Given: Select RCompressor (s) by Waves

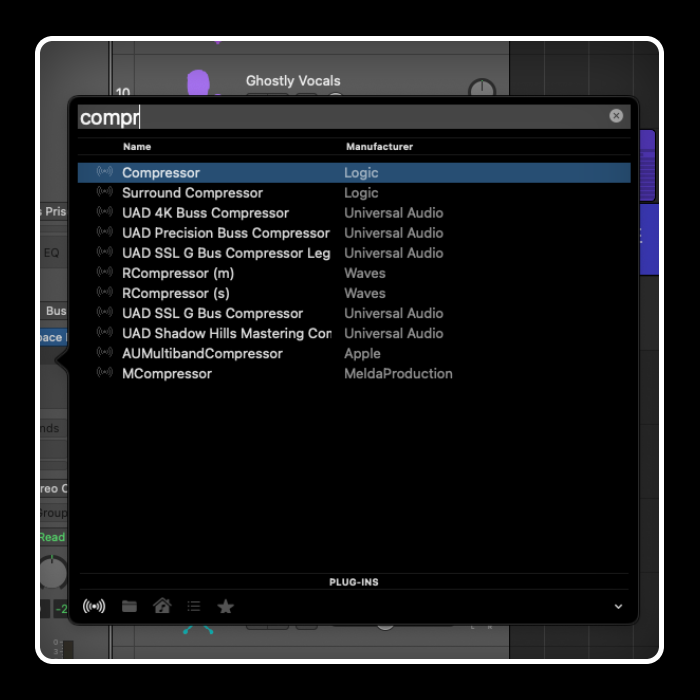Looking at the screenshot, I should 354,293.
